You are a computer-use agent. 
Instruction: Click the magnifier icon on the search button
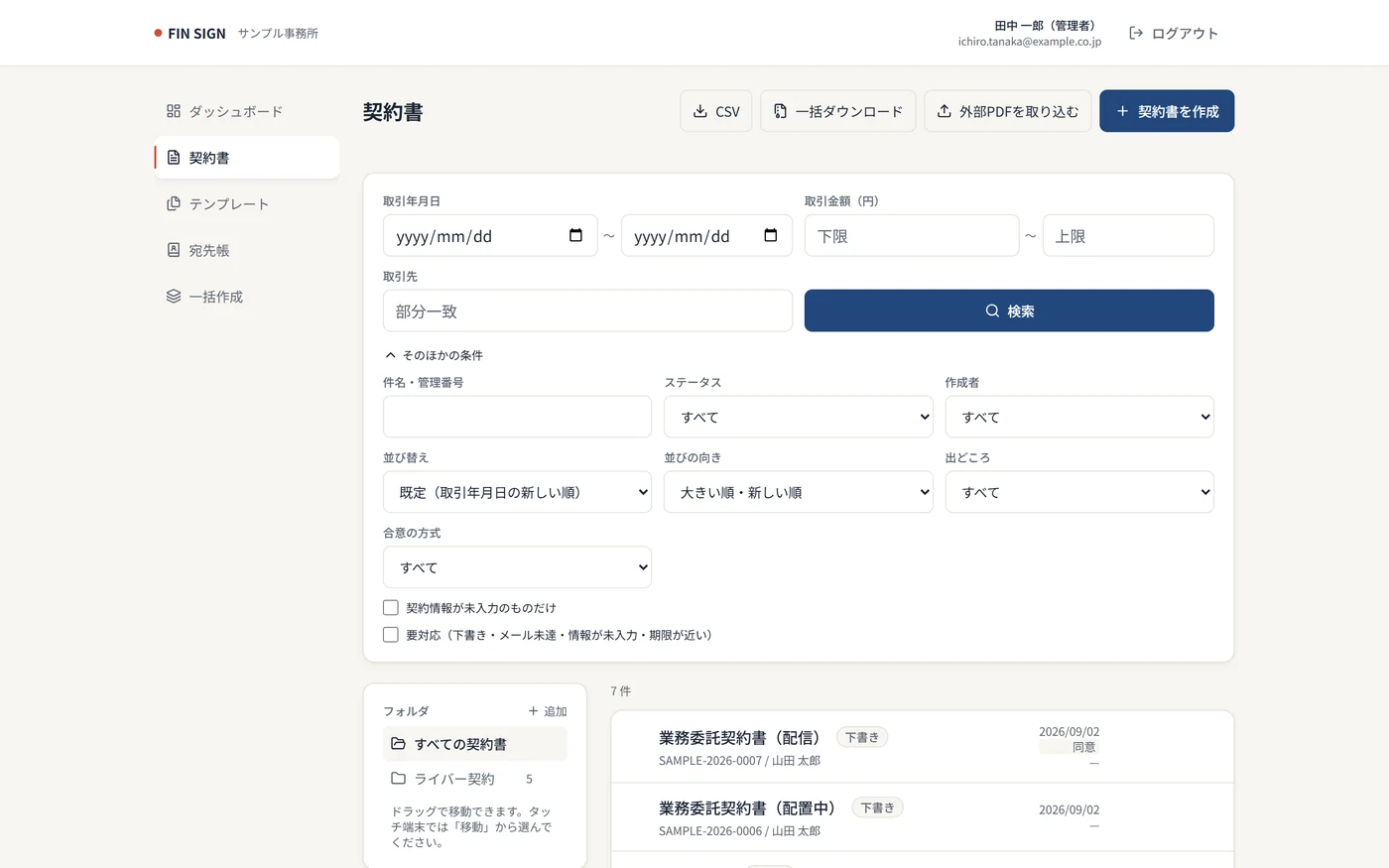point(992,310)
